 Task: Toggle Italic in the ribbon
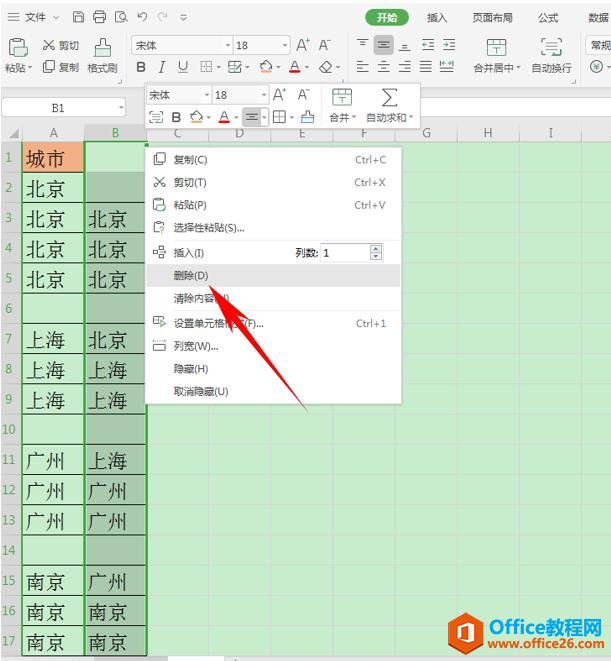pos(161,67)
